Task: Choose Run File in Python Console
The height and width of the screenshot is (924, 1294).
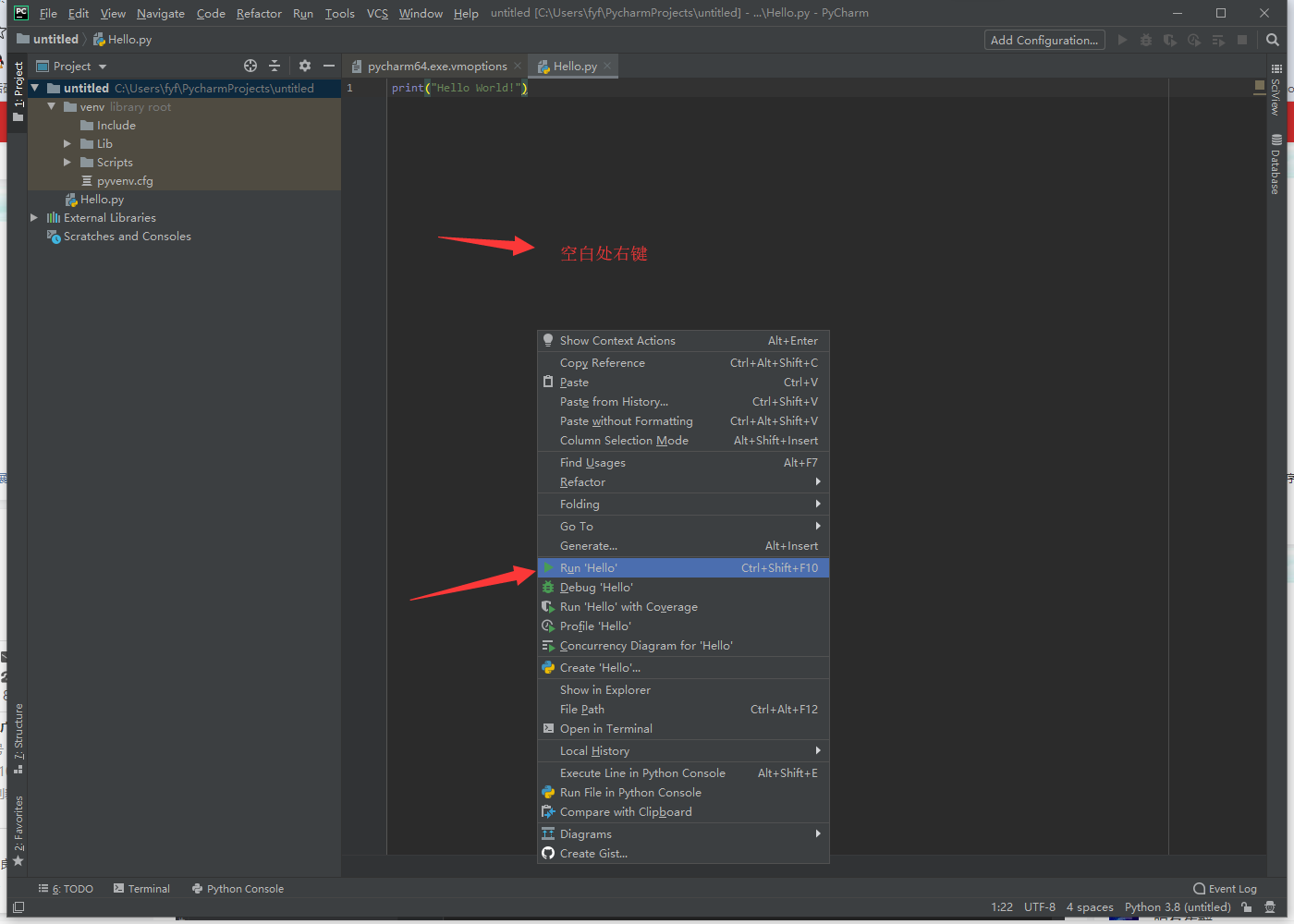Action: point(683,792)
